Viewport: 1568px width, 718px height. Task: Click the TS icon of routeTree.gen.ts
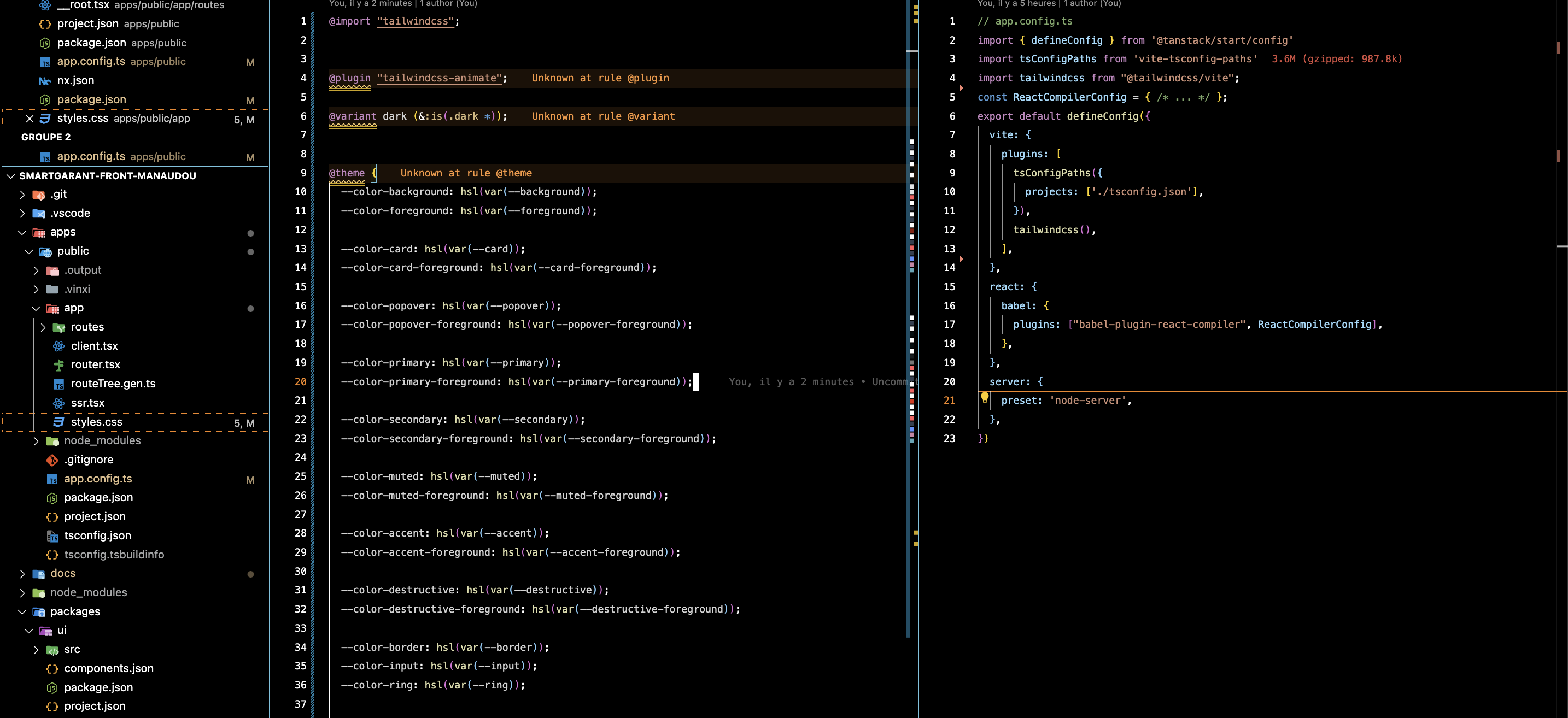(x=59, y=384)
